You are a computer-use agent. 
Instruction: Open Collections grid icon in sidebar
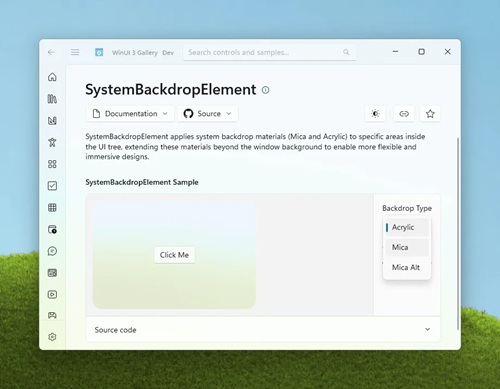(x=52, y=208)
